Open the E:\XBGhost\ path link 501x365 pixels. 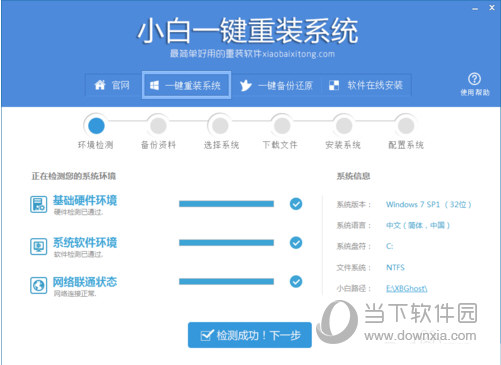point(406,288)
